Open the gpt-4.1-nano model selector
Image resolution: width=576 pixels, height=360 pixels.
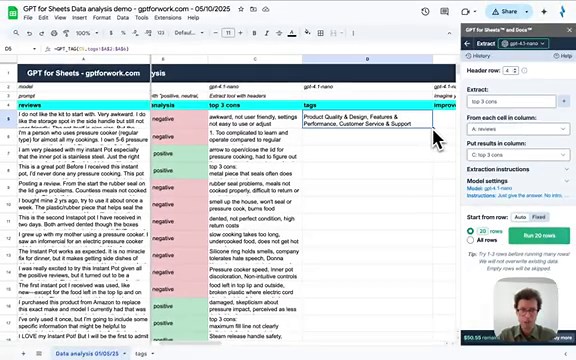(523, 43)
